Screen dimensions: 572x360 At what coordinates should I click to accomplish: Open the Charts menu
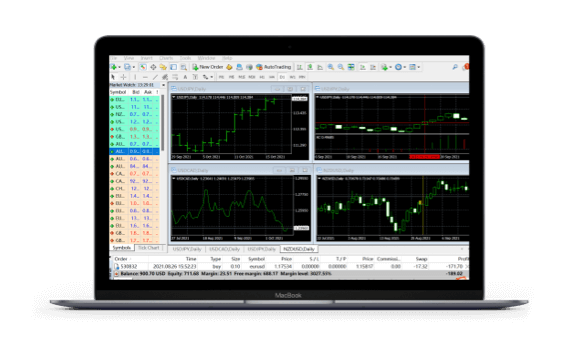tap(166, 58)
